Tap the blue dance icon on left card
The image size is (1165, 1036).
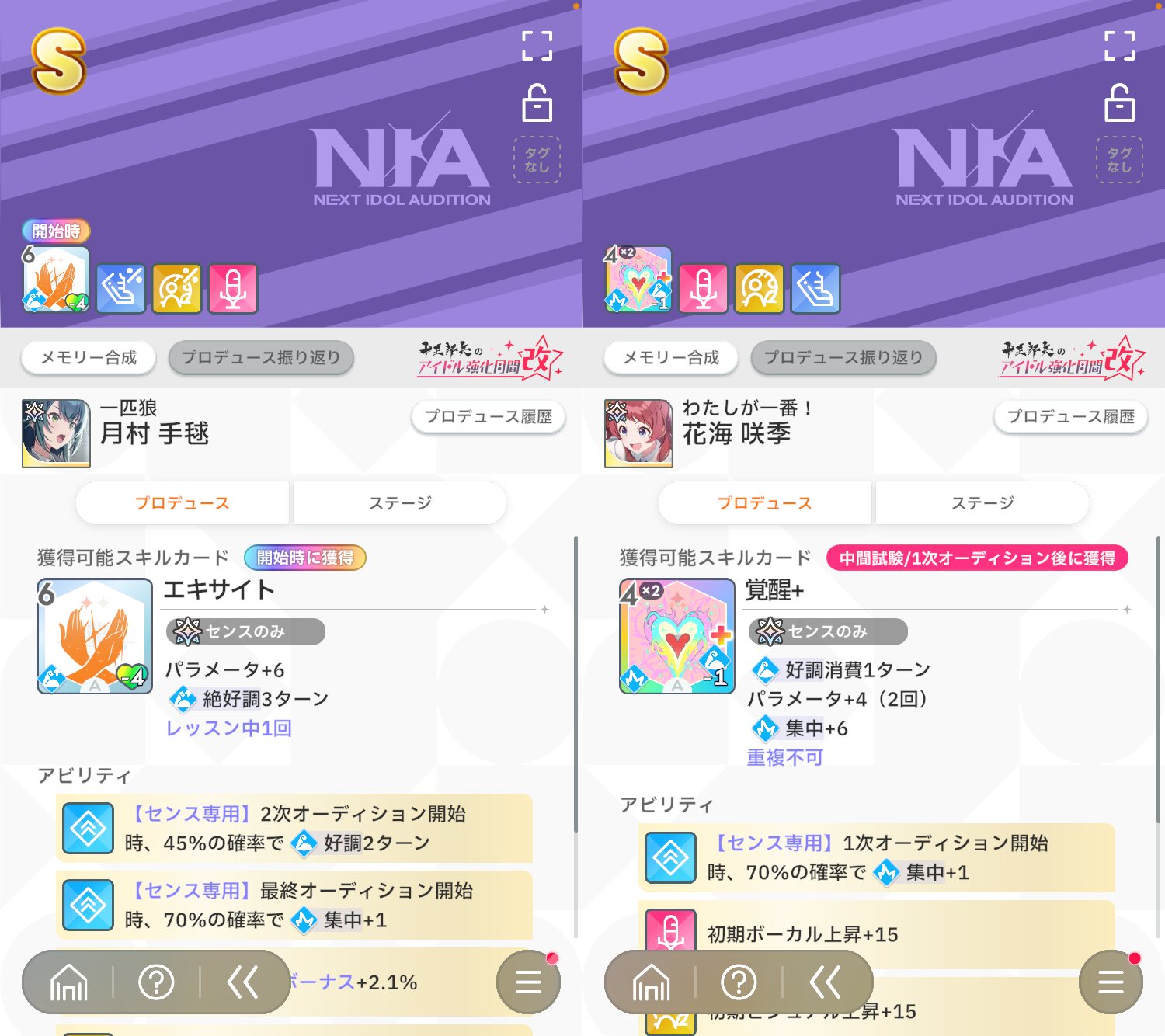point(121,289)
